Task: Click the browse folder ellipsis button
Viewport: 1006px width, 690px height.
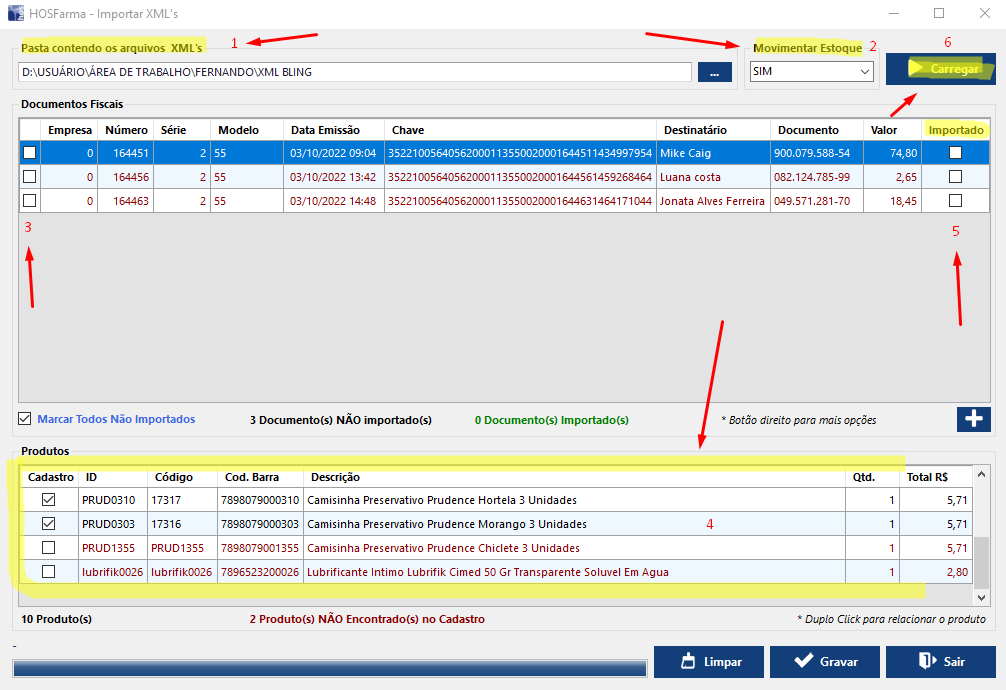Action: [x=715, y=72]
